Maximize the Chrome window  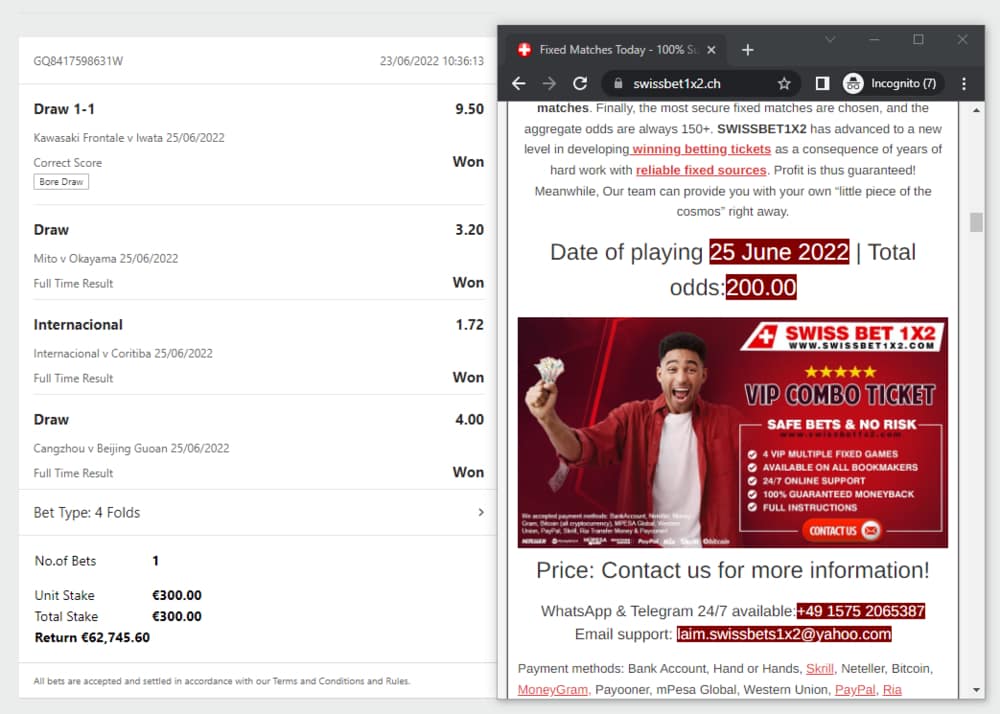pos(918,40)
